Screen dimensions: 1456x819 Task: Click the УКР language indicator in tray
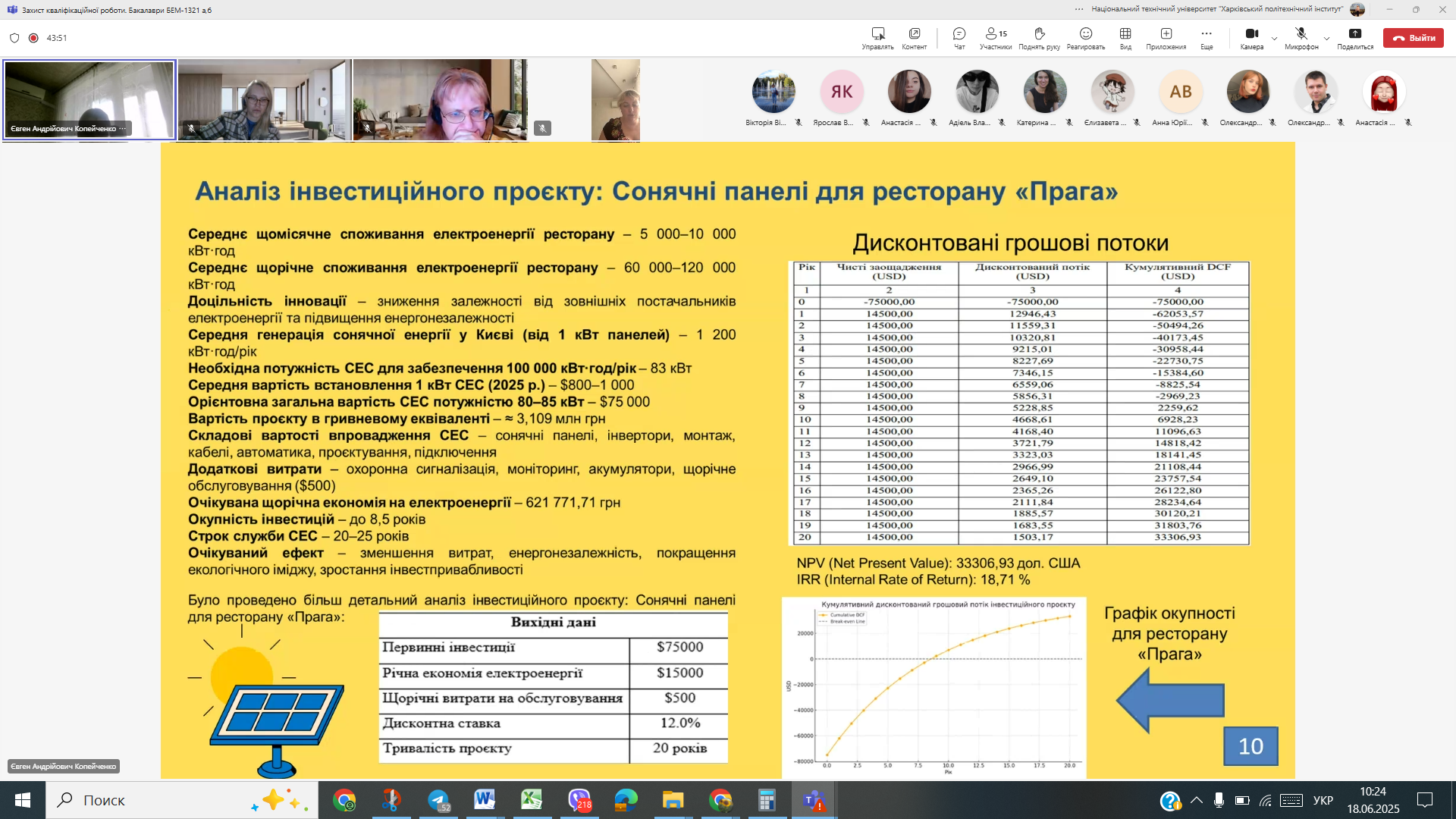[1323, 800]
